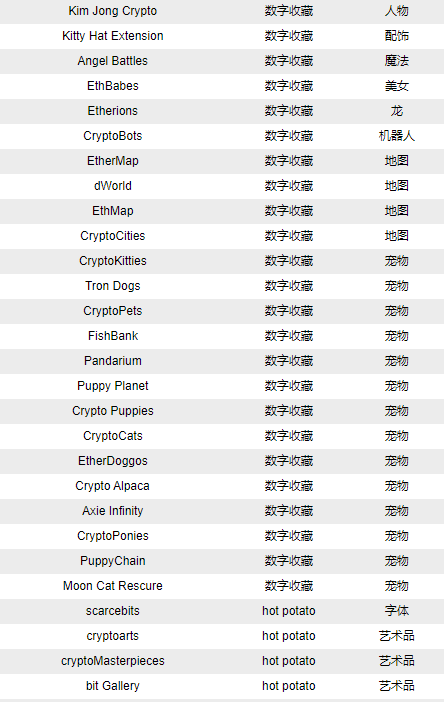445x702 pixels.
Task: Select the EtherMap entry
Action: point(112,161)
